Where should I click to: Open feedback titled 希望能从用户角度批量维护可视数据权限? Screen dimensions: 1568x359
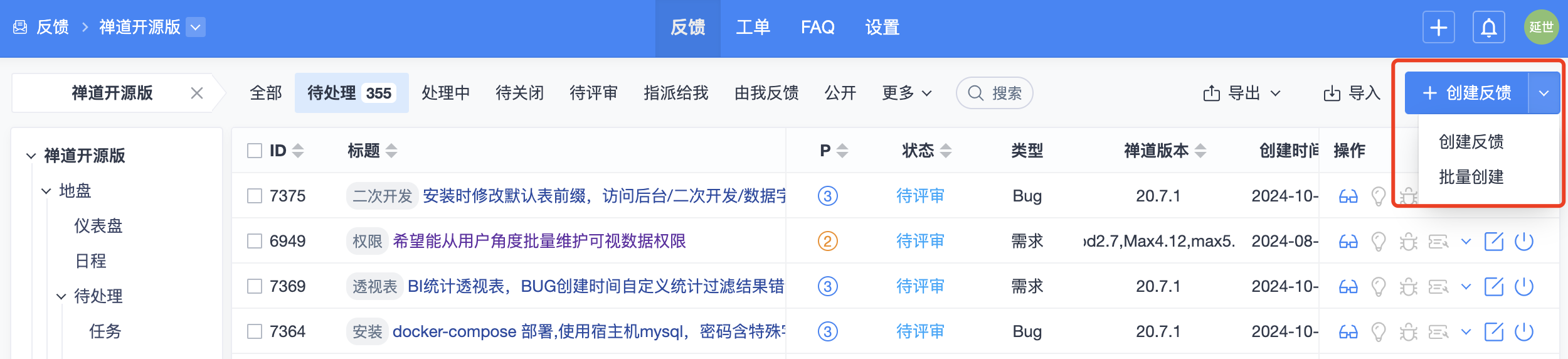539,242
